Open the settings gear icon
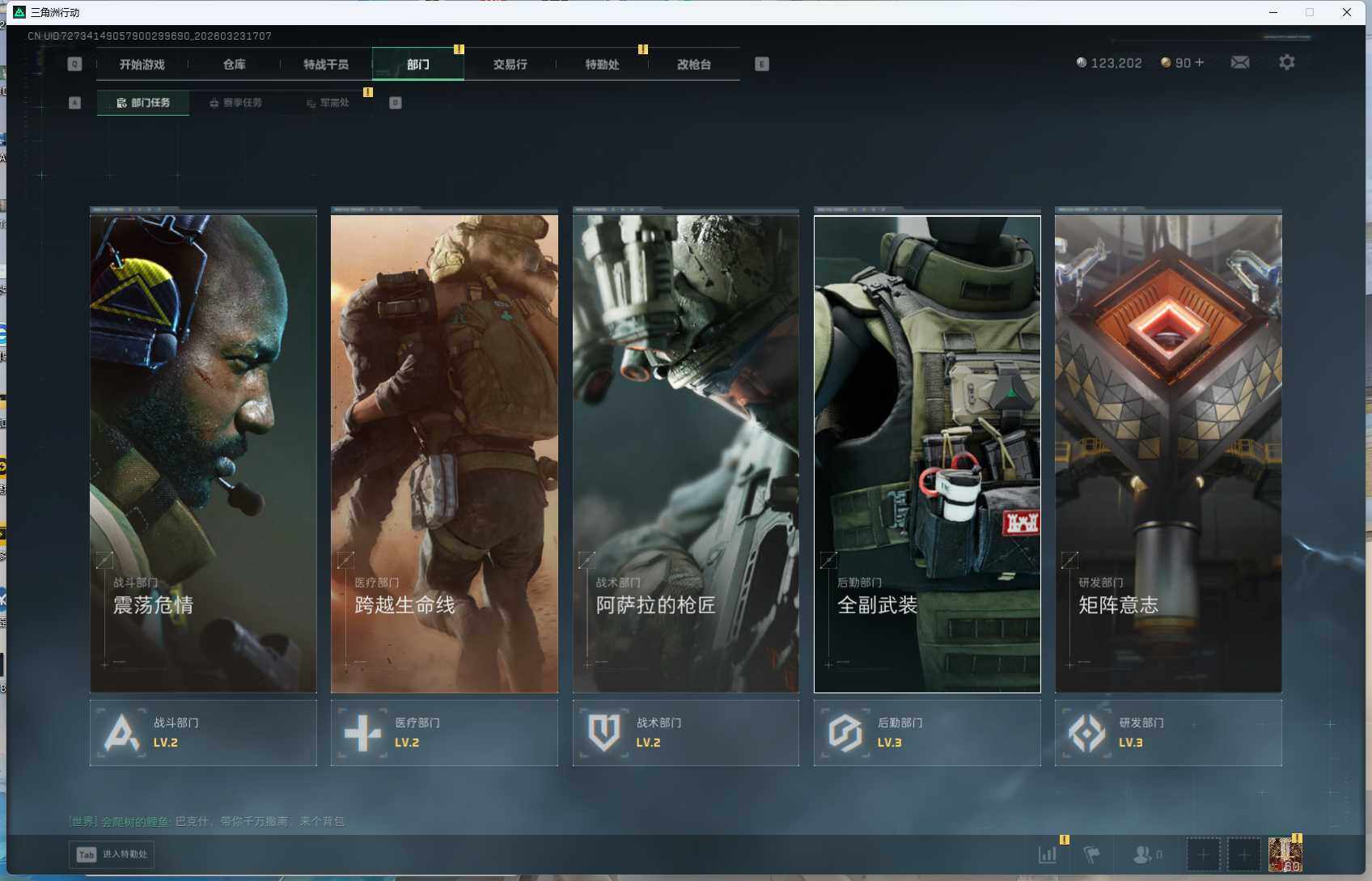The image size is (1372, 881). [x=1287, y=62]
